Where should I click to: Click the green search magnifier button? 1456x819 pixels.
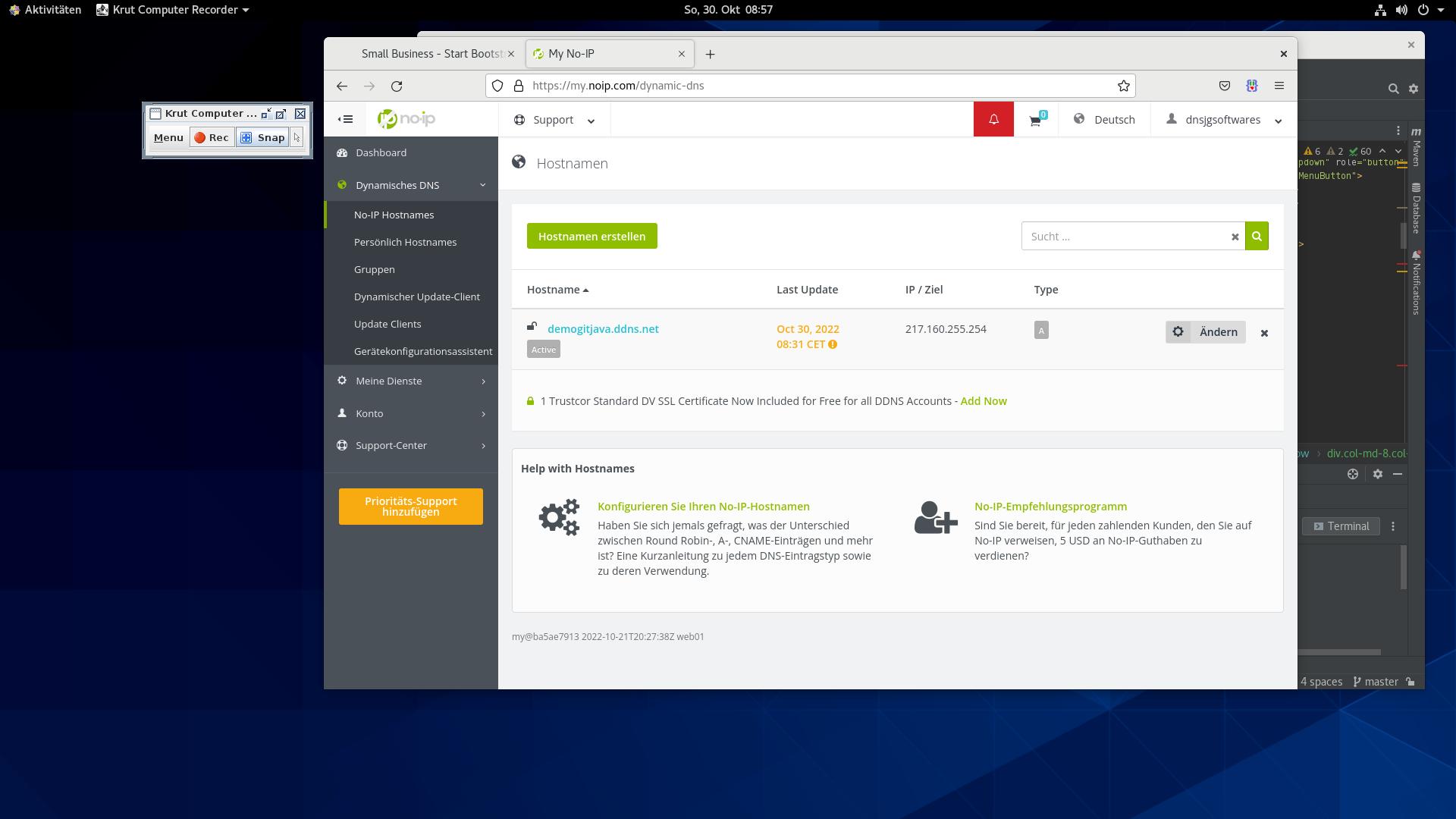click(x=1257, y=237)
